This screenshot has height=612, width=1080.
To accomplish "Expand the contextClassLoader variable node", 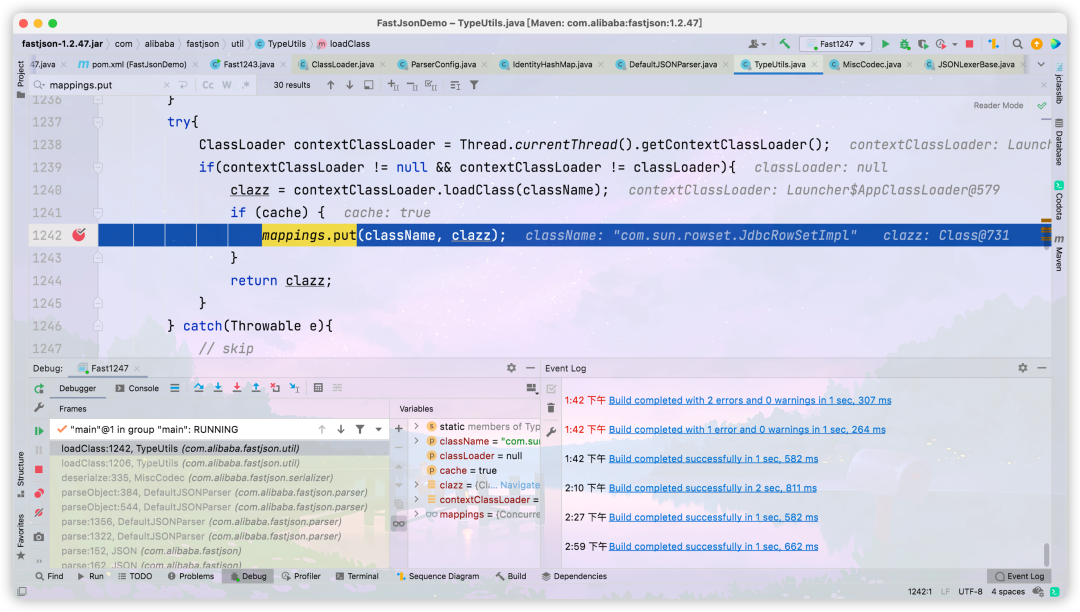I will 416,499.
